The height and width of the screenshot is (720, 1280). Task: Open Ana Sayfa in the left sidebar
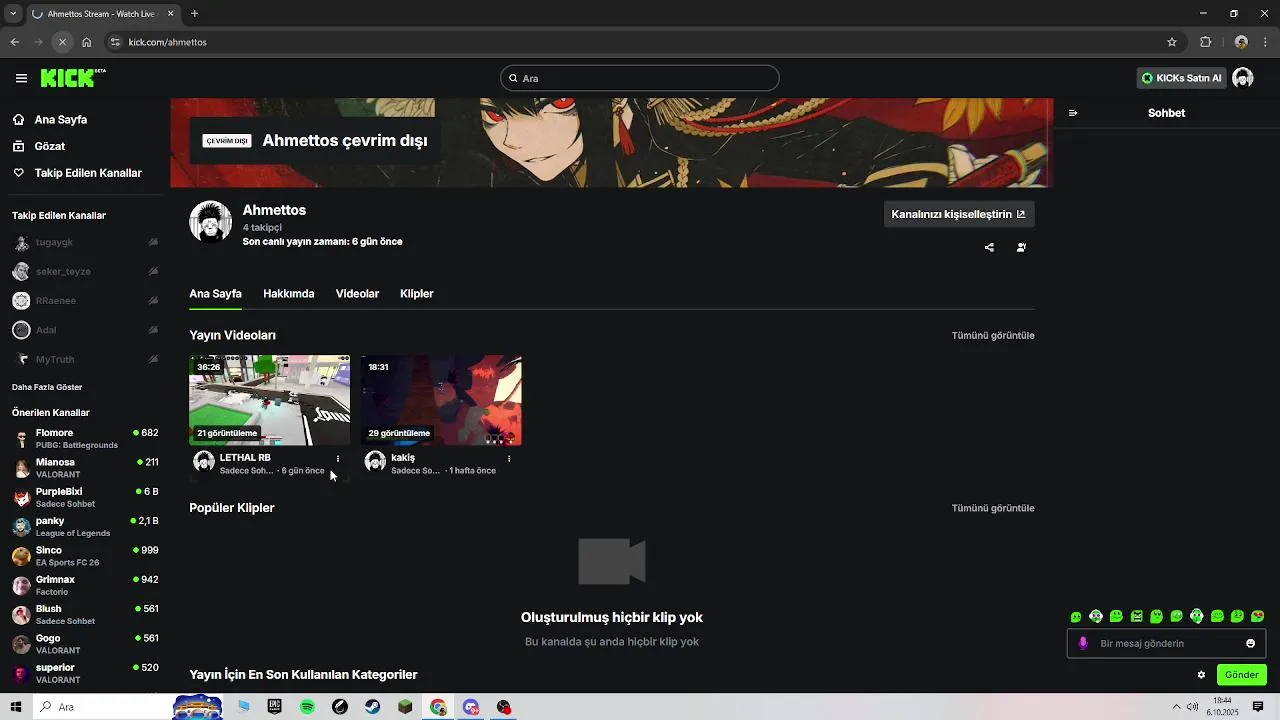click(x=61, y=119)
